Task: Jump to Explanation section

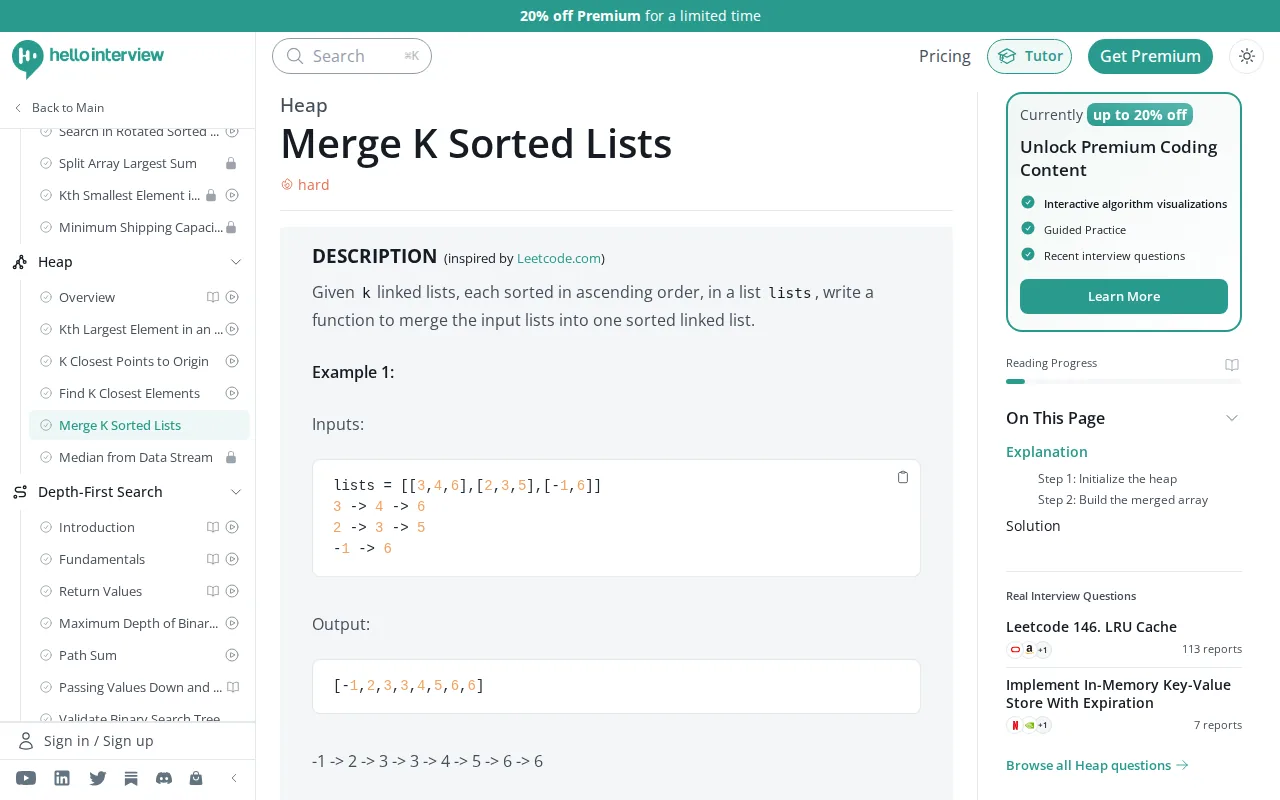Action: click(1046, 452)
